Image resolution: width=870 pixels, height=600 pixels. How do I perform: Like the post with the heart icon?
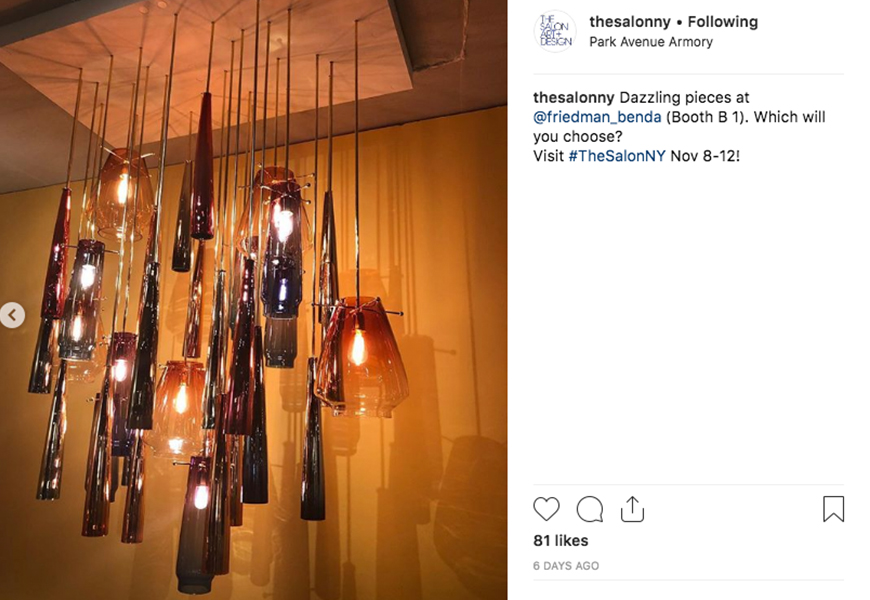(546, 508)
